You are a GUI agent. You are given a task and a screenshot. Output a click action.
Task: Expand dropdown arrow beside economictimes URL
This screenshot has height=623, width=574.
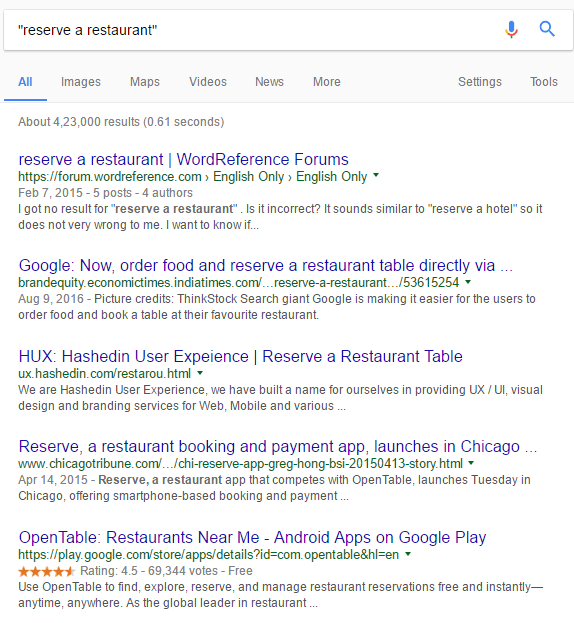(x=468, y=282)
